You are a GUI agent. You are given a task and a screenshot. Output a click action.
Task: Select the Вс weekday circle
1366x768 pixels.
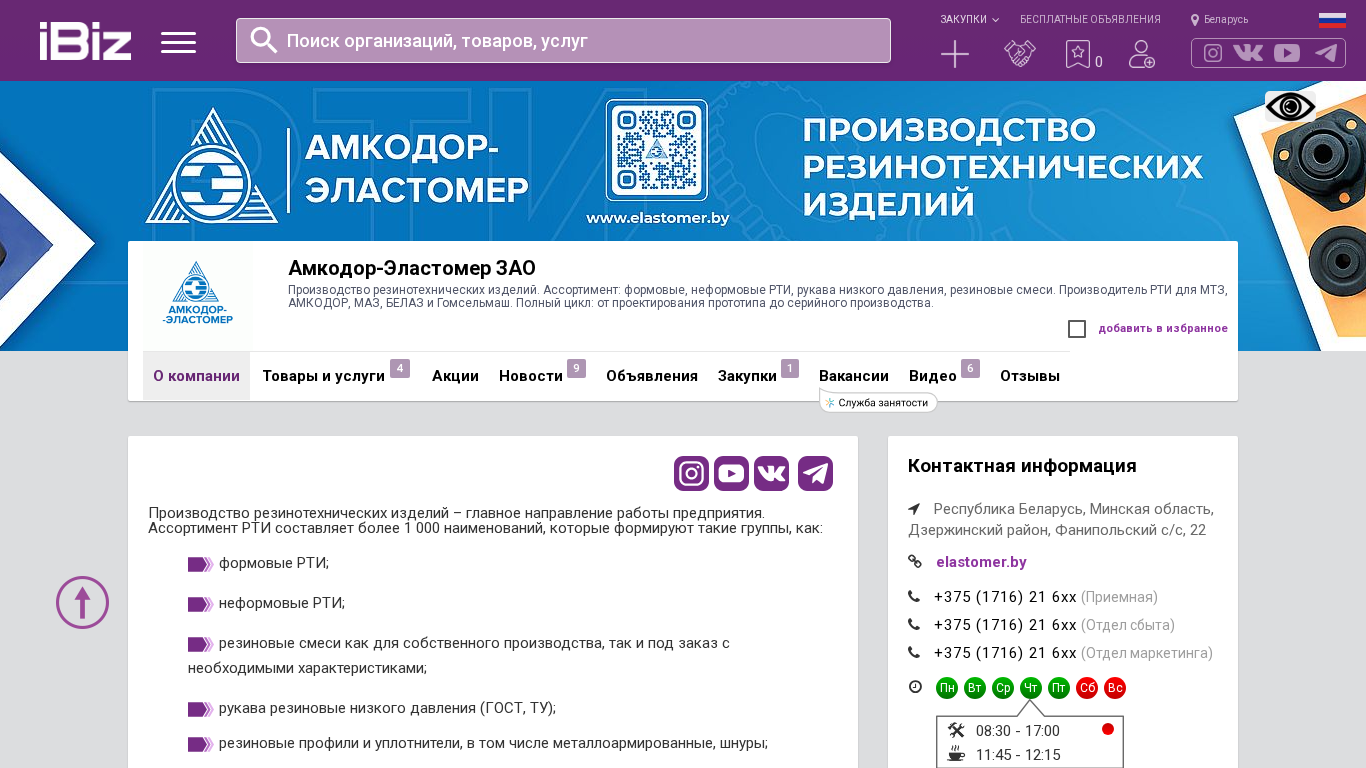click(1115, 688)
